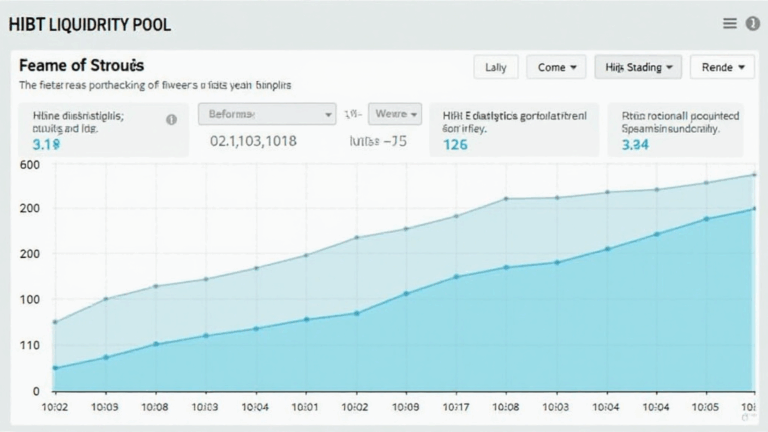Click the 10:09 x-axis label
The image size is (768, 432).
pyautogui.click(x=405, y=408)
